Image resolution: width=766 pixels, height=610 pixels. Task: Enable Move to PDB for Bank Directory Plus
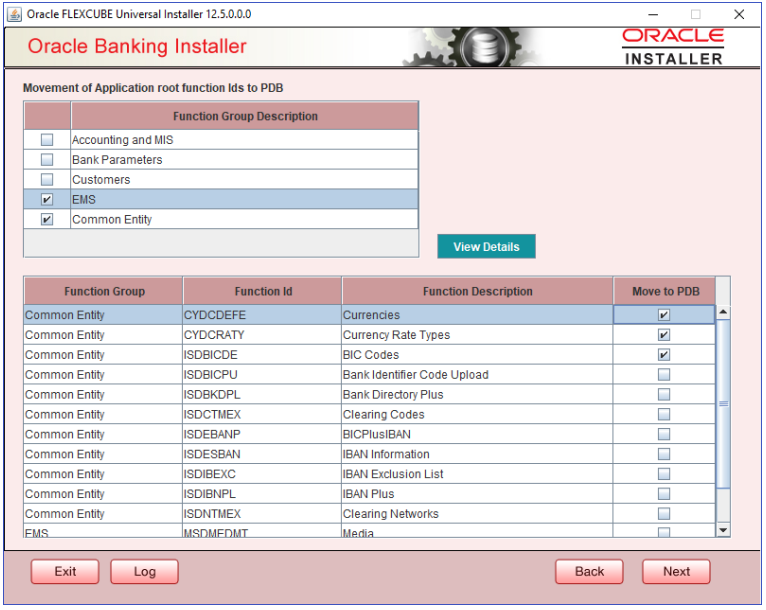pyautogui.click(x=663, y=395)
